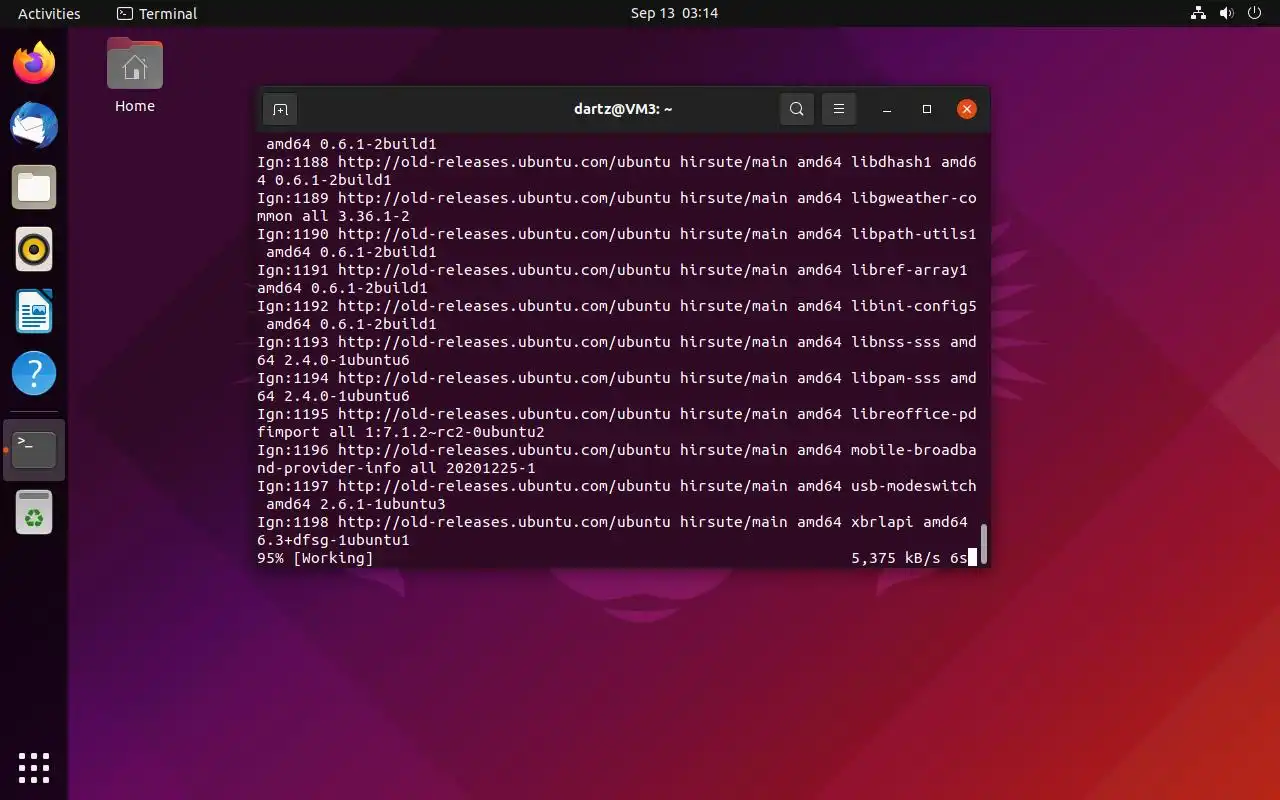Open Thunderbird mail from the dock
The image size is (1280, 800).
pos(34,125)
